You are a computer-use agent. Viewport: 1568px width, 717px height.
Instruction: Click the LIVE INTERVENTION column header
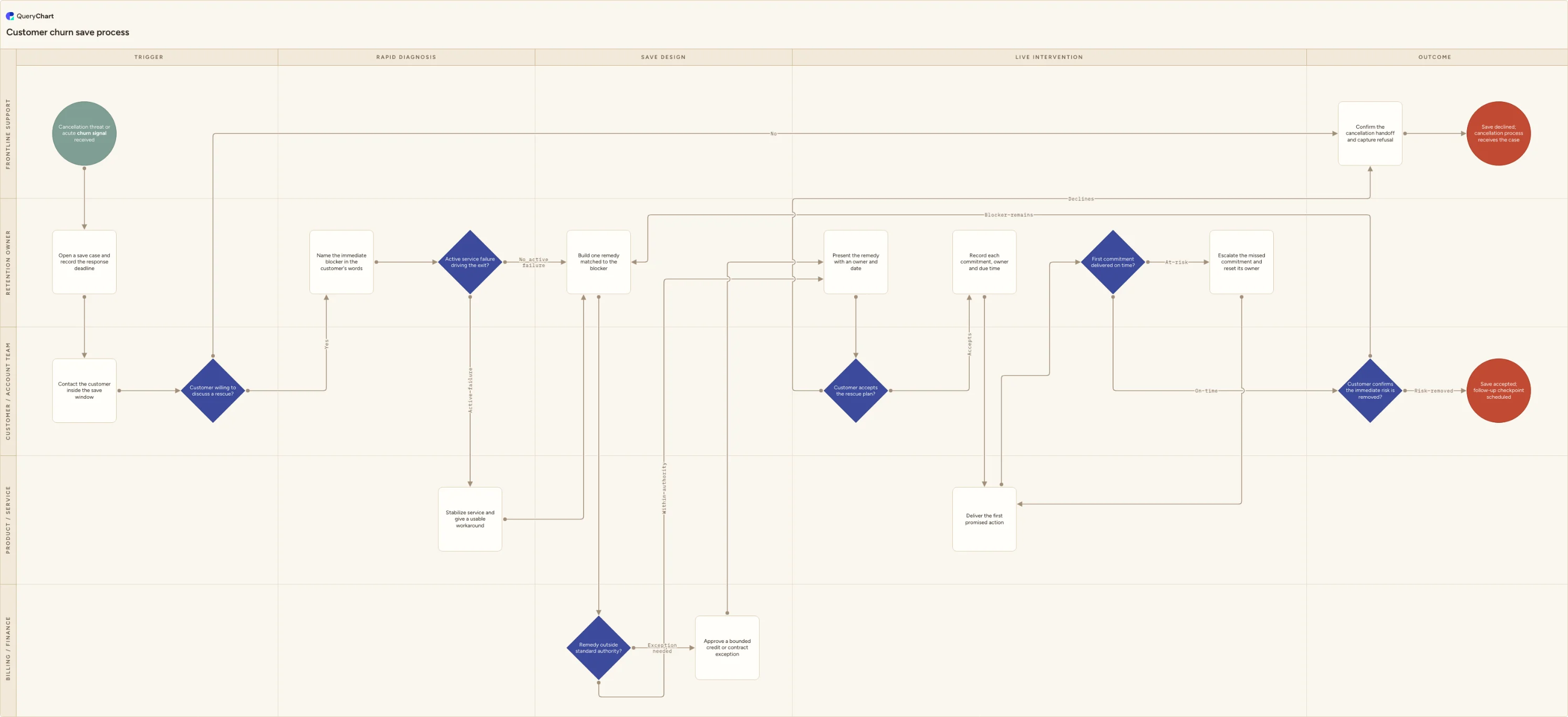[1049, 57]
